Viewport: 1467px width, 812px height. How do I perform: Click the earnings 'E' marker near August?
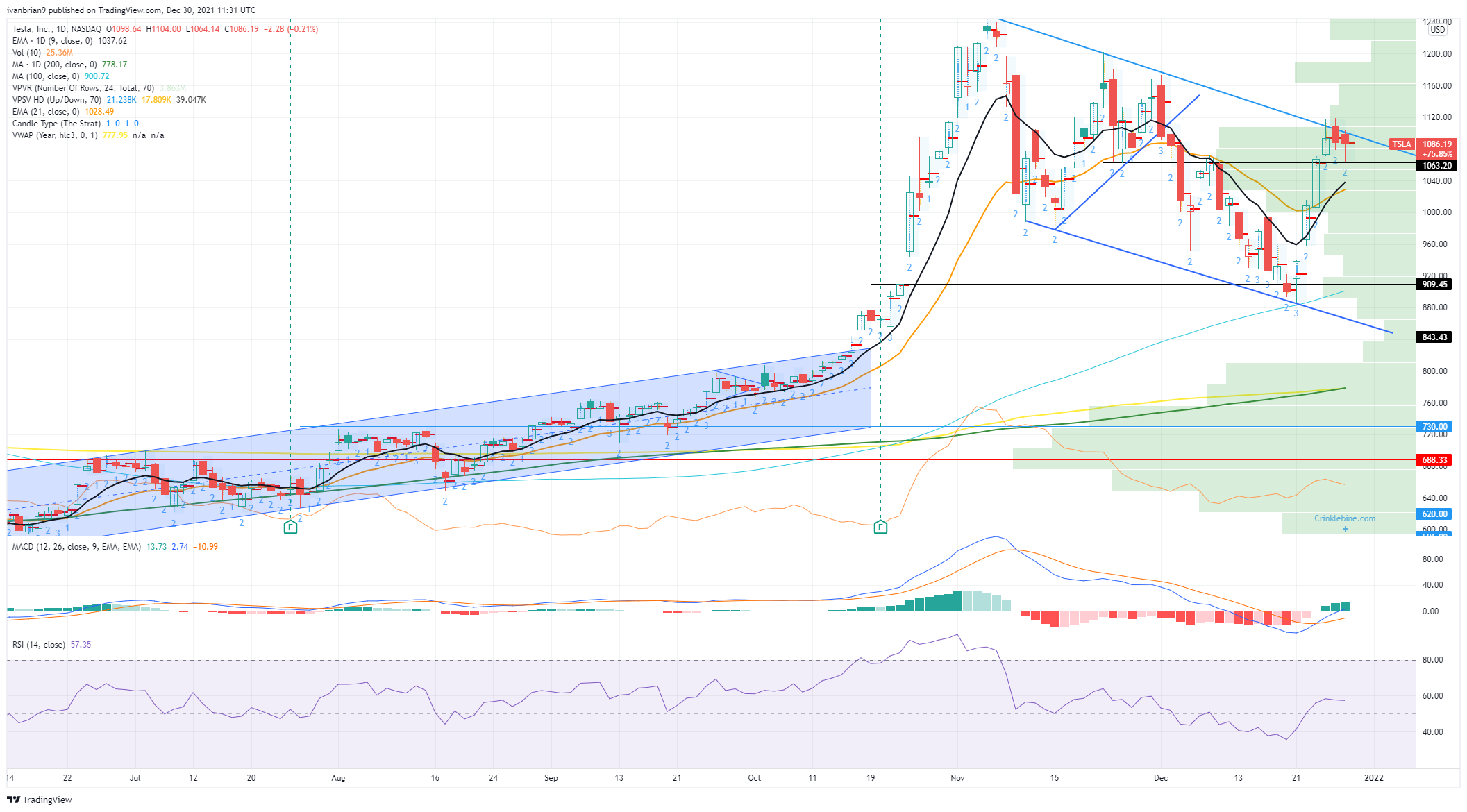290,527
